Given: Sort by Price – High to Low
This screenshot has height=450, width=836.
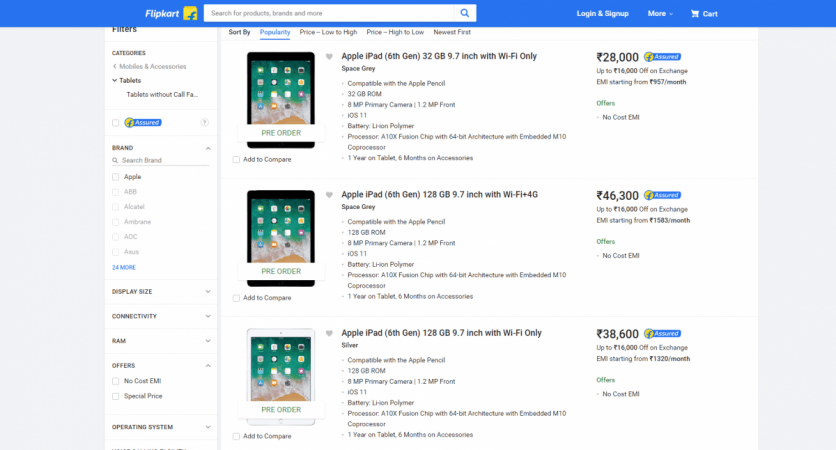Looking at the screenshot, I should [395, 32].
